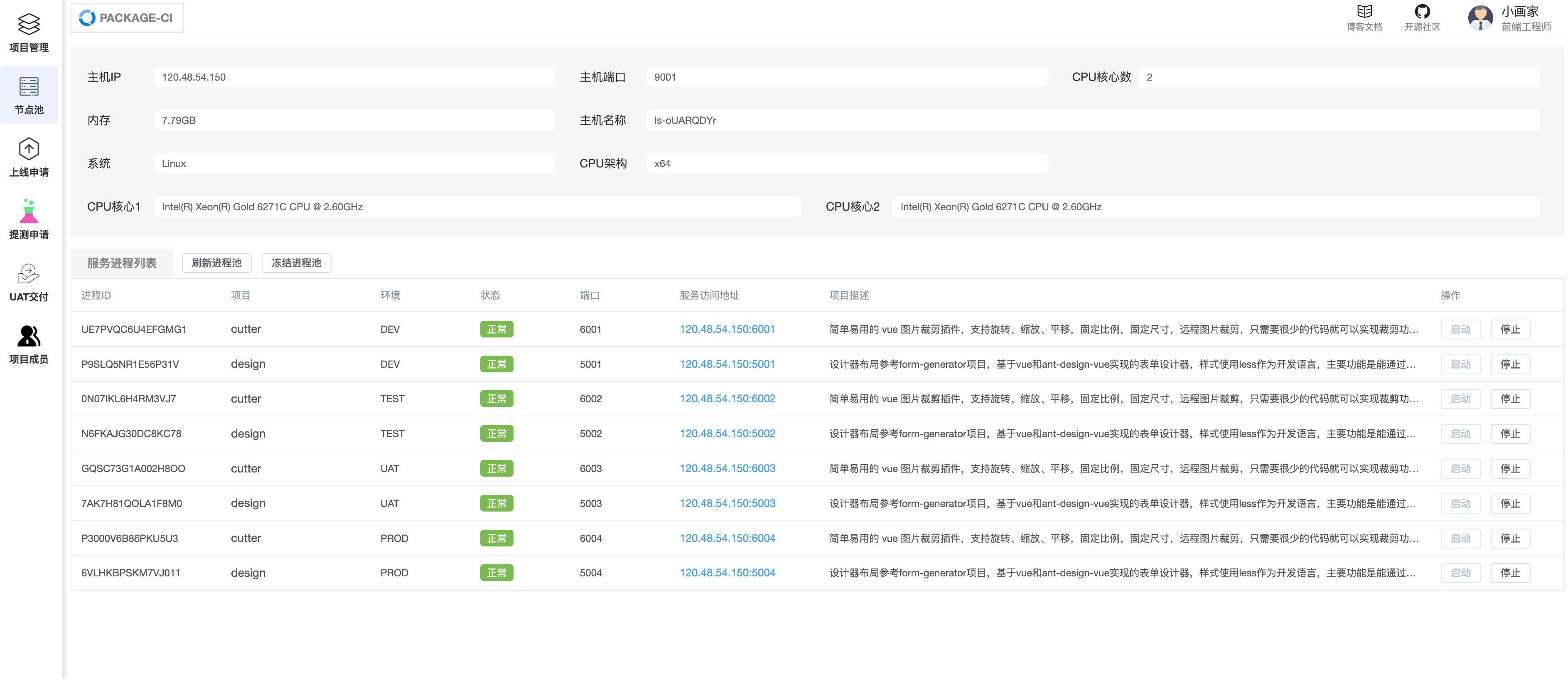Click the 正常 status badge for cutter DEV

[496, 329]
